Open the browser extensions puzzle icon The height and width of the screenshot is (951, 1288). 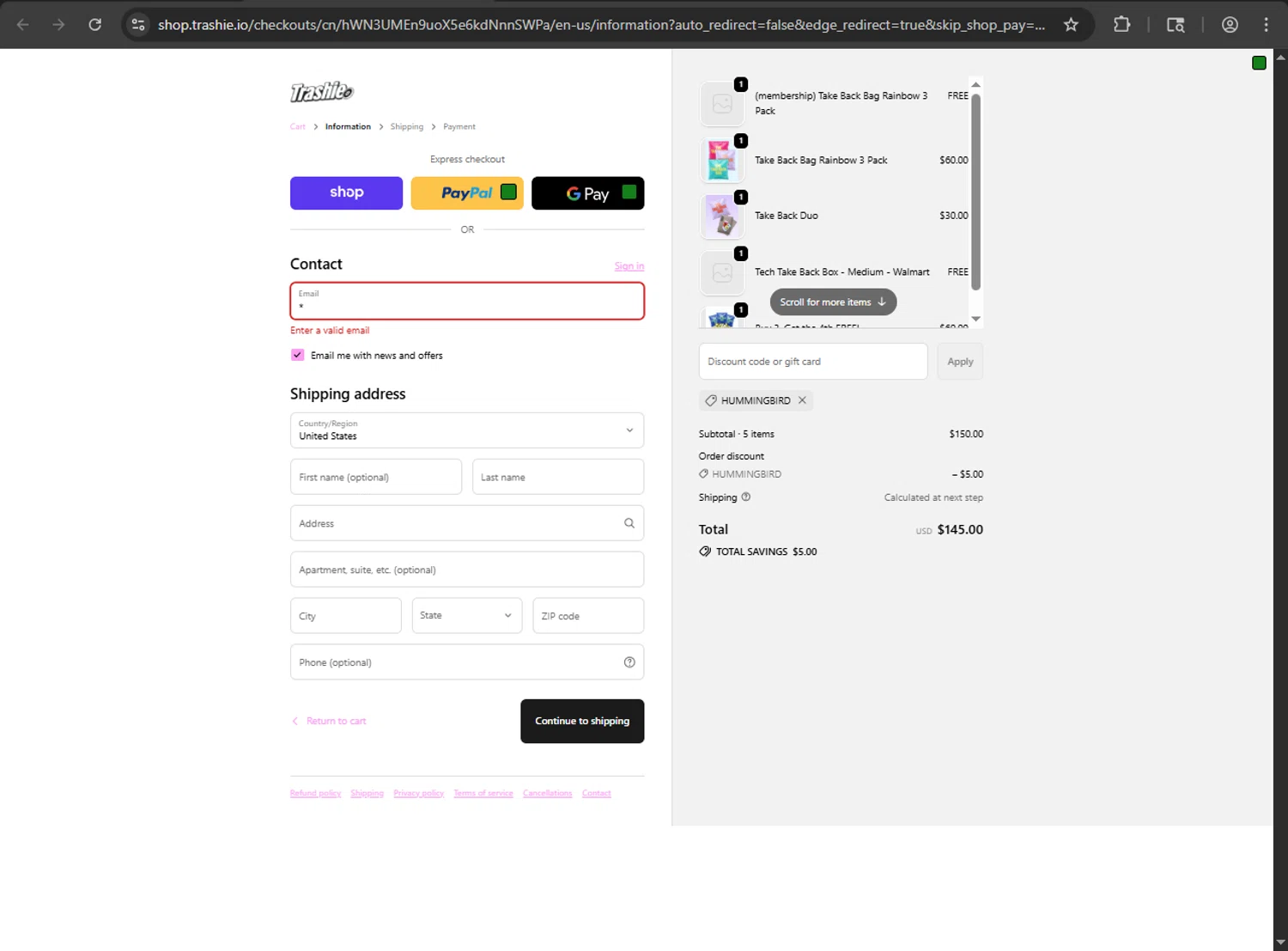click(1121, 25)
